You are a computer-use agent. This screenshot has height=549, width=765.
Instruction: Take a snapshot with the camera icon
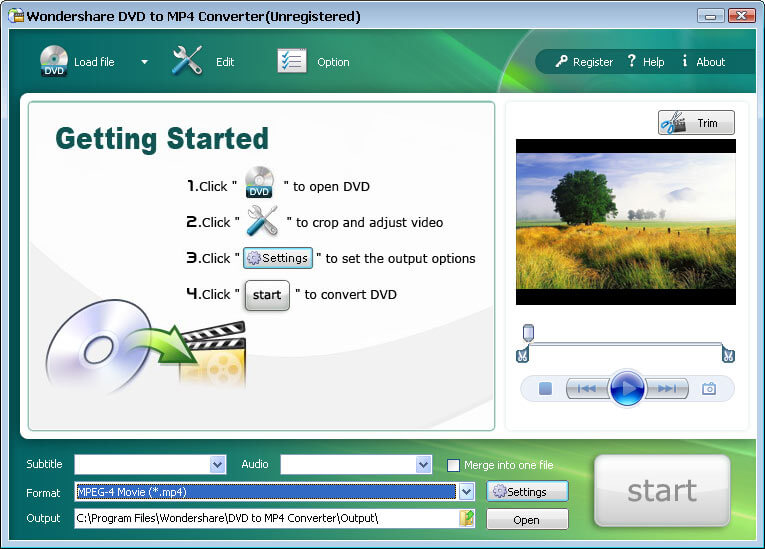(709, 389)
